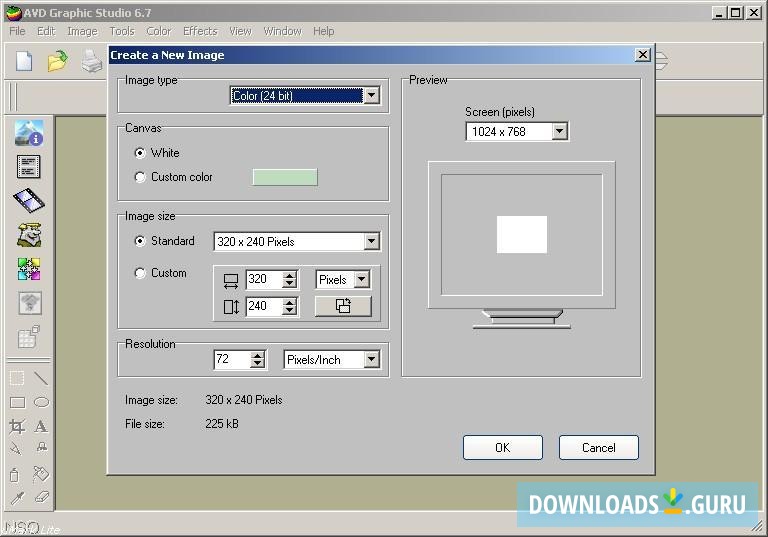Click the "225 kB" file size value
This screenshot has width=768, height=537.
pos(222,424)
